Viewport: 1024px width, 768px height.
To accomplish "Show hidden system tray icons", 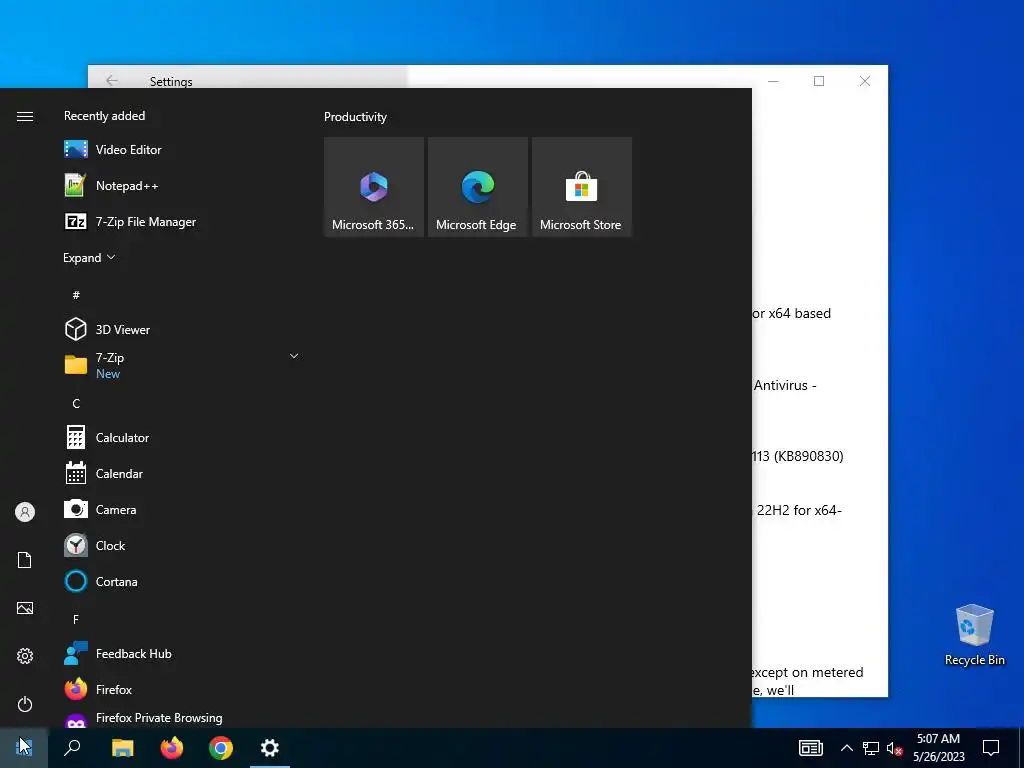I will point(846,748).
